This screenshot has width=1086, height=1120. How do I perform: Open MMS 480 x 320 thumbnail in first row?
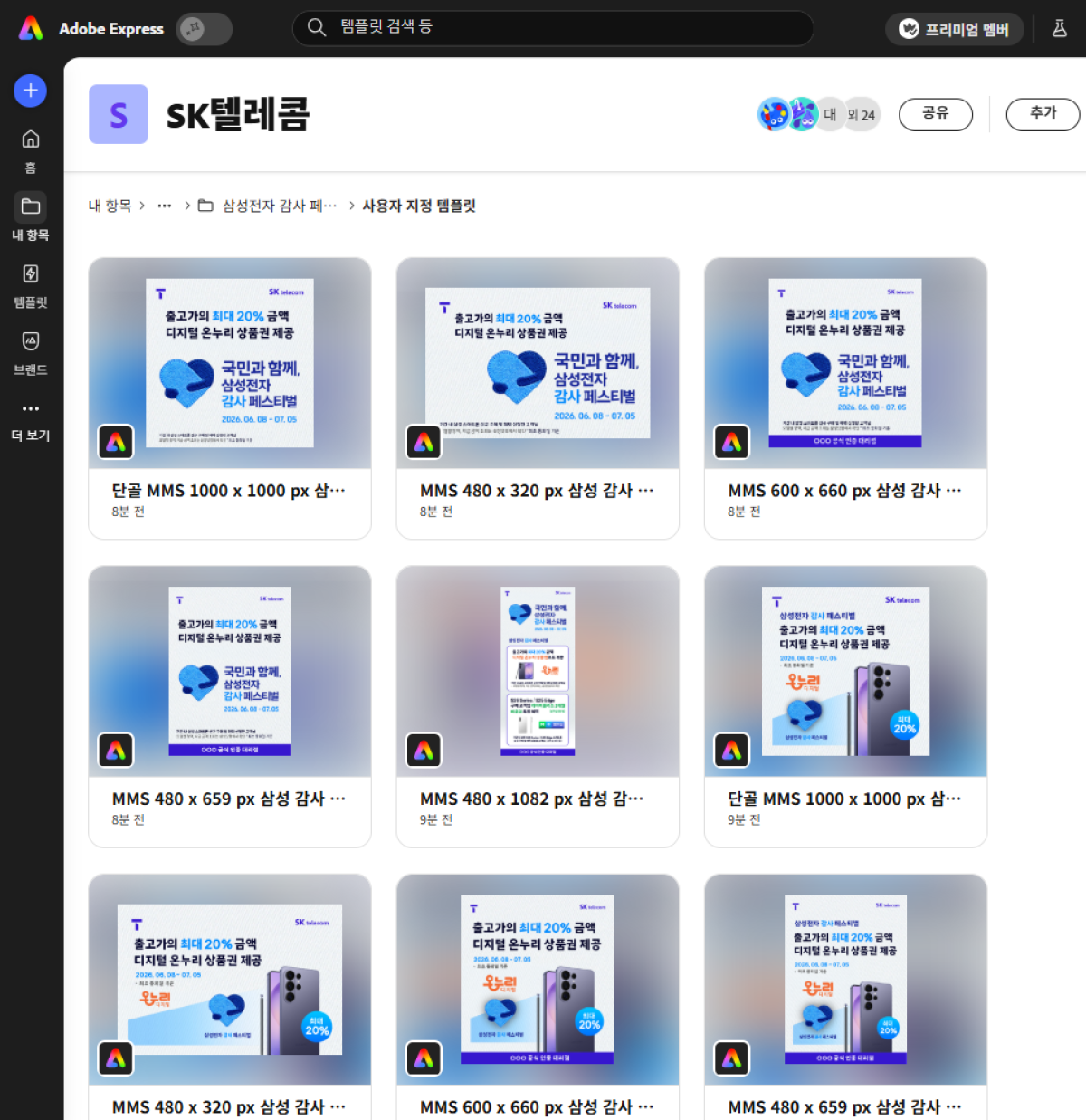(538, 363)
